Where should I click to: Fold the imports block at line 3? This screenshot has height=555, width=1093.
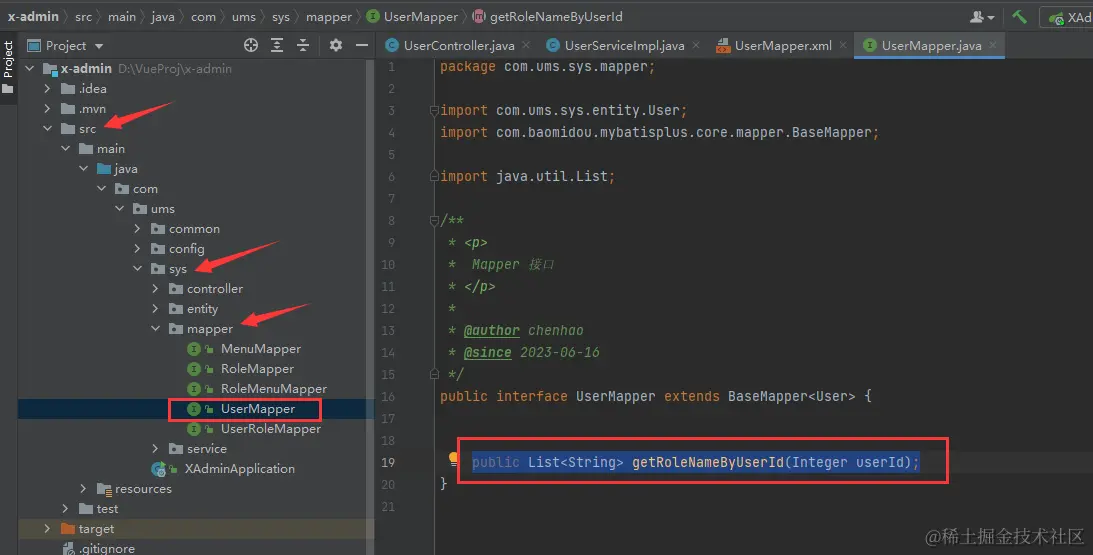(x=434, y=110)
